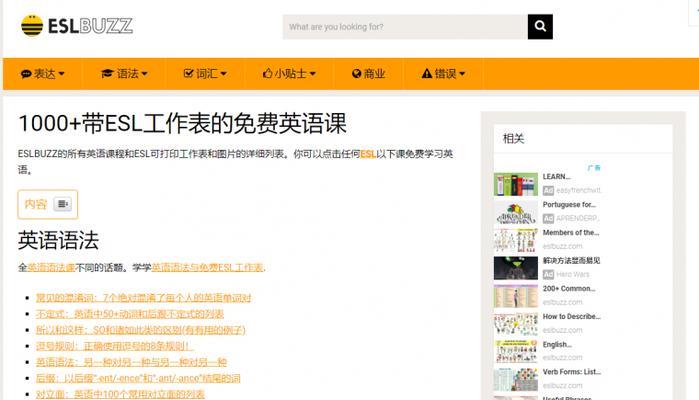
Task: Open the 英语语法 另一种对另一种 link
Action: tap(132, 362)
